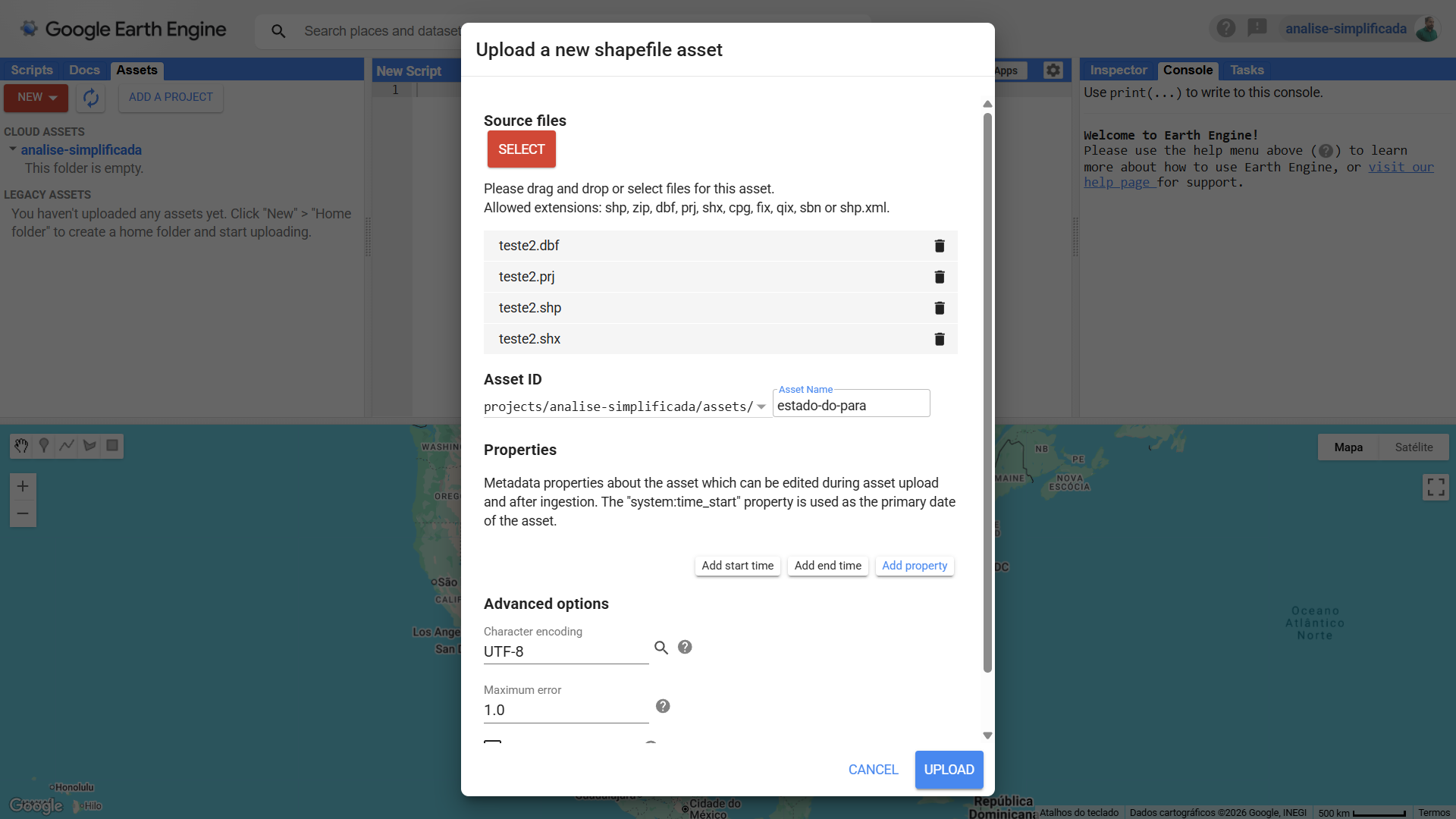Edit the Asset Name field

[851, 405]
